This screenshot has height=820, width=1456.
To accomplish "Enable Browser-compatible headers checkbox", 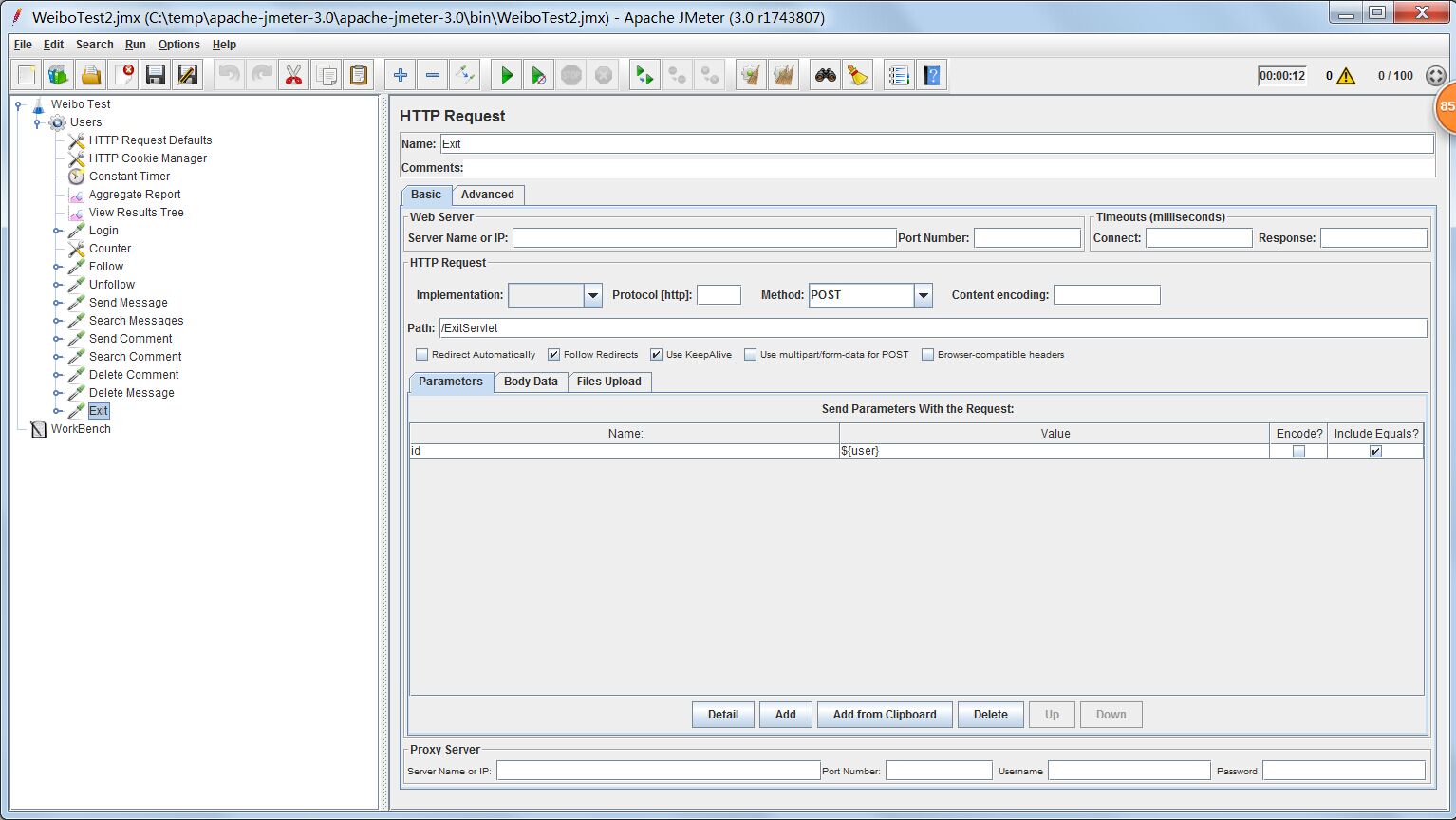I will (928, 355).
